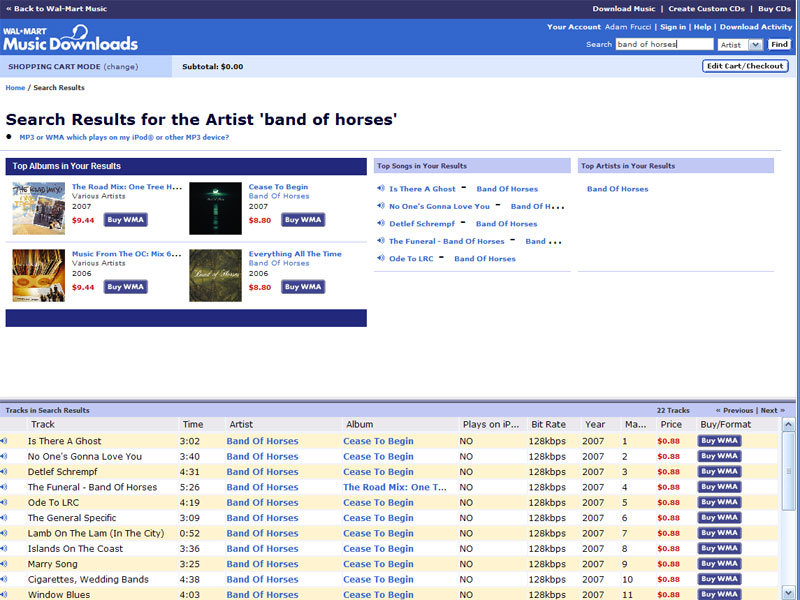Open Cease To Begin album cover thumbnail

(x=215, y=208)
